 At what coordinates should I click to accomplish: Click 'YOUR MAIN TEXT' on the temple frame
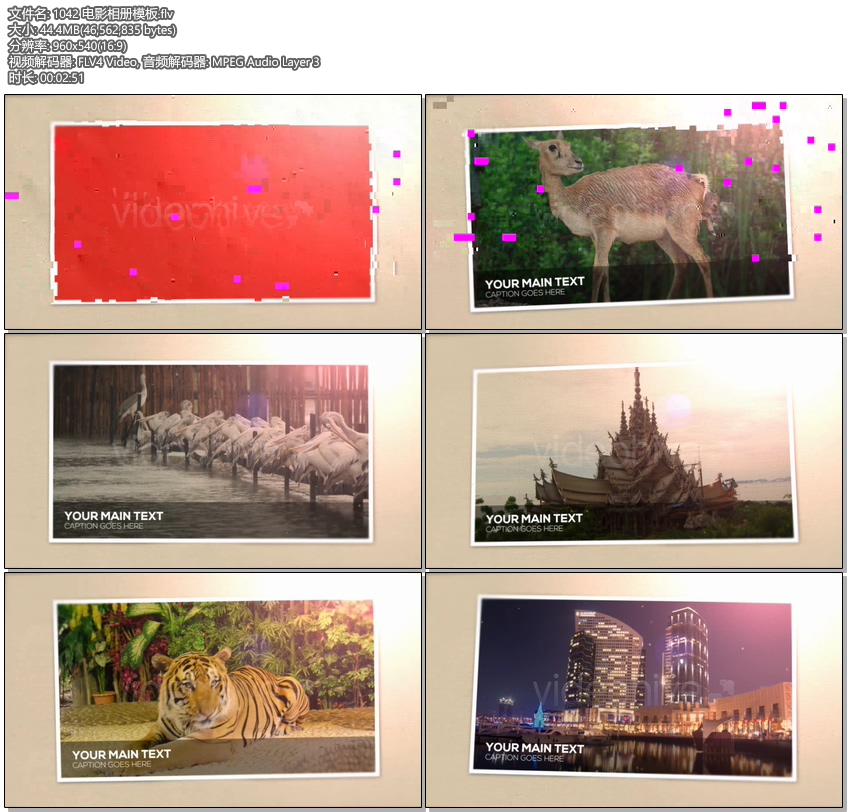(534, 518)
